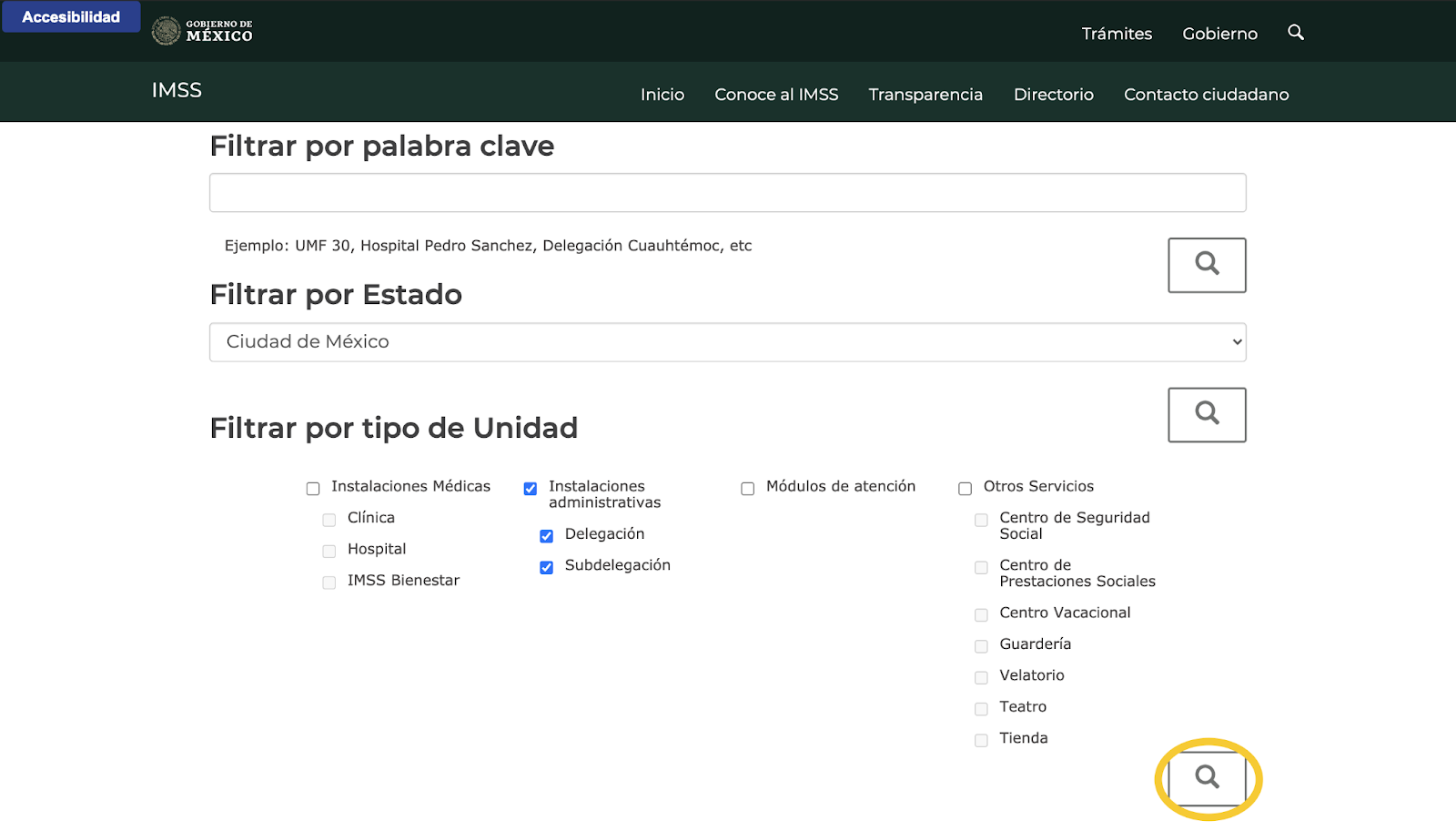Enable the Módulos de atención checkbox
1456x831 pixels.
click(748, 489)
